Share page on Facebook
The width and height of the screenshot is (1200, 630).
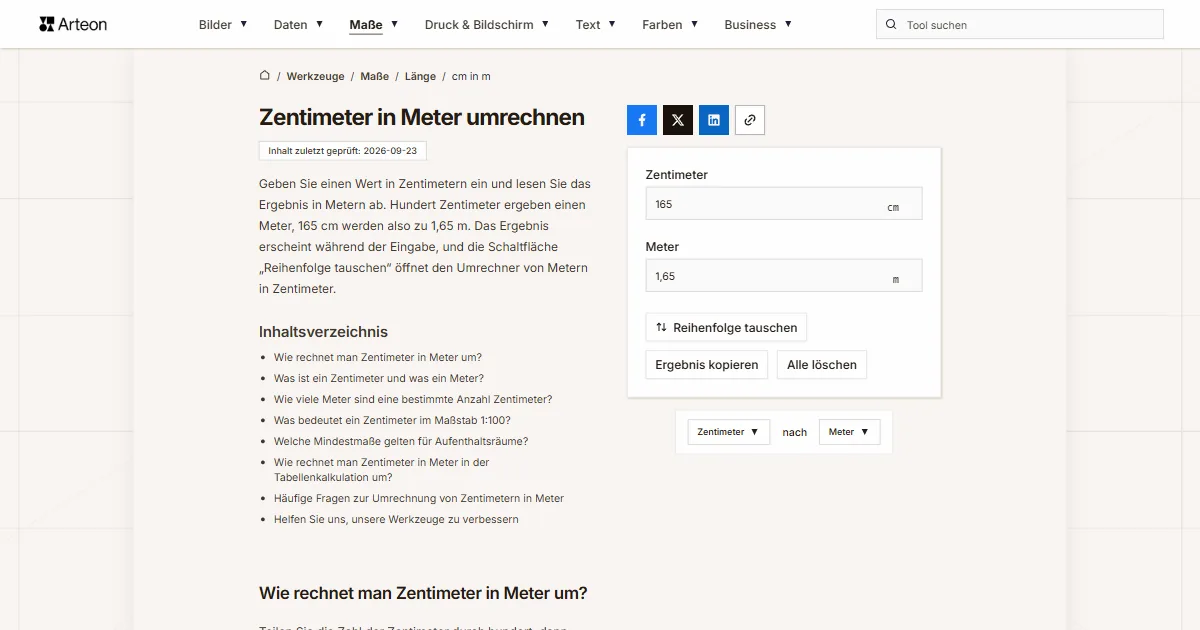coord(642,120)
